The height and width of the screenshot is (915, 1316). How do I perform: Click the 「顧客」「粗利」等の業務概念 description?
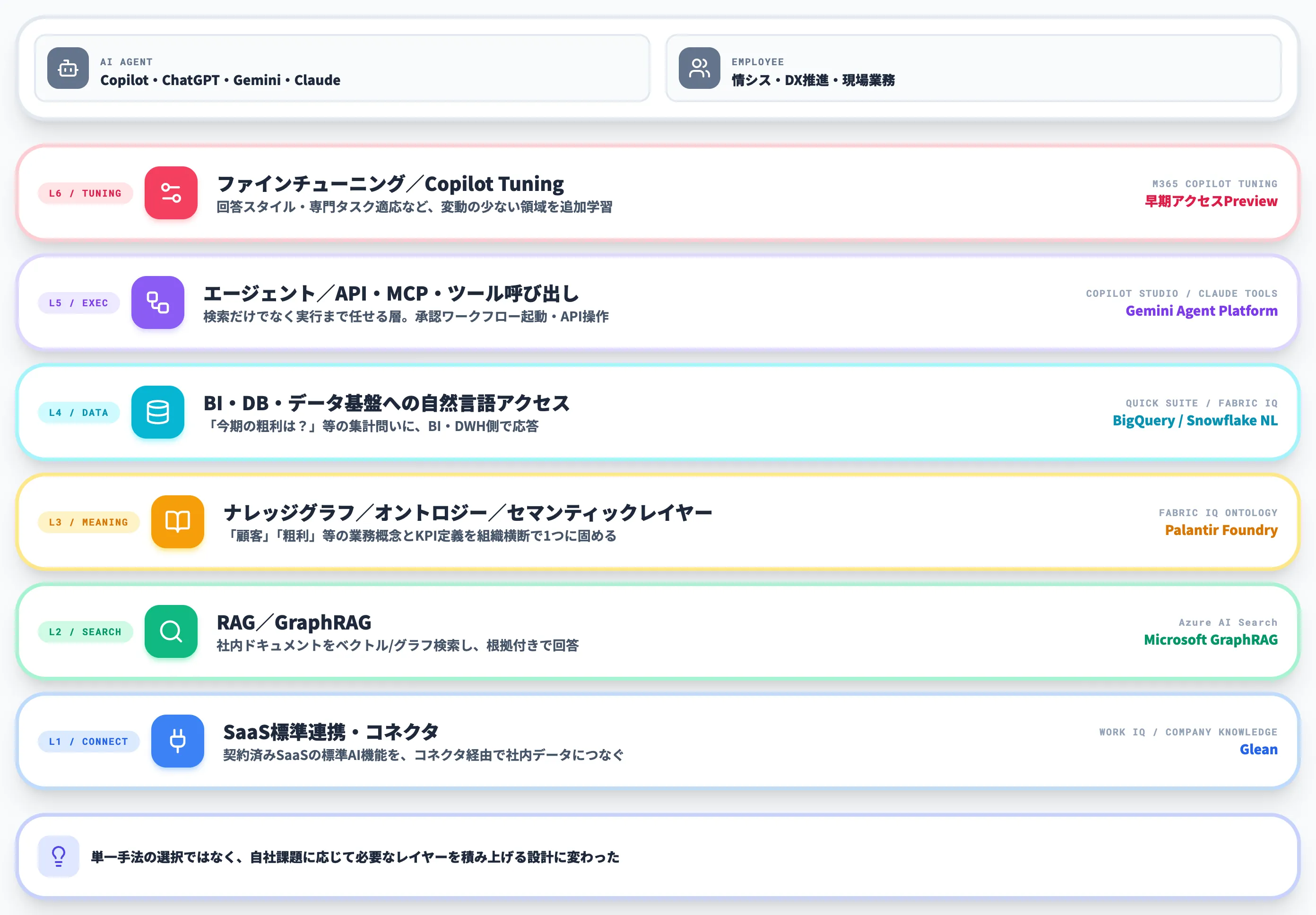420,535
